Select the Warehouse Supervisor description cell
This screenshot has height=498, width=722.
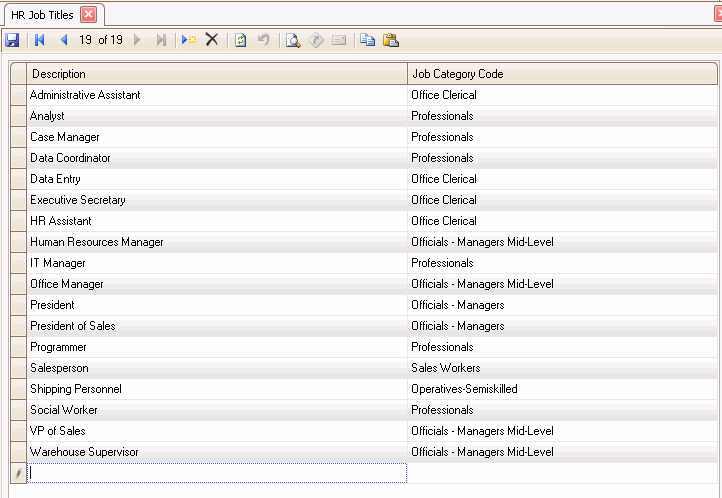(x=217, y=452)
